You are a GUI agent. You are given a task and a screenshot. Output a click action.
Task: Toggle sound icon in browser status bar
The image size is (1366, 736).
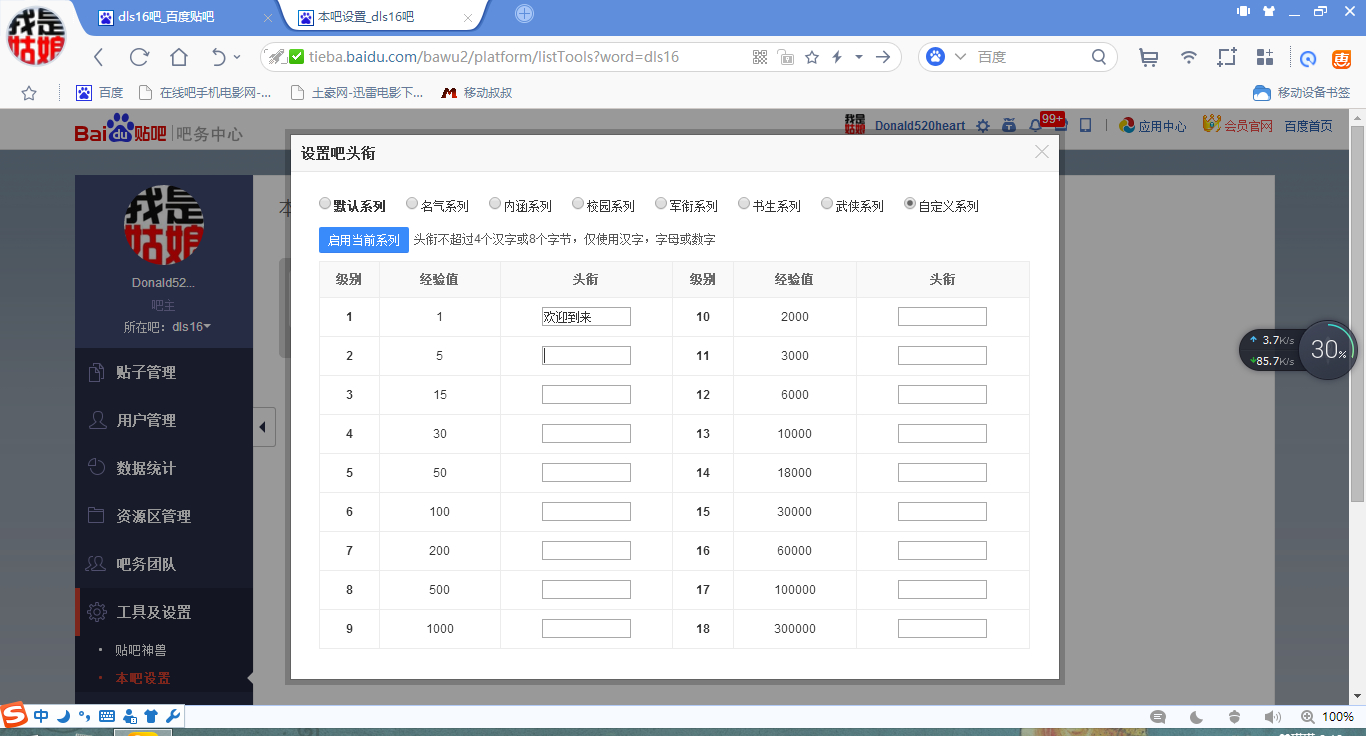[x=1272, y=717]
